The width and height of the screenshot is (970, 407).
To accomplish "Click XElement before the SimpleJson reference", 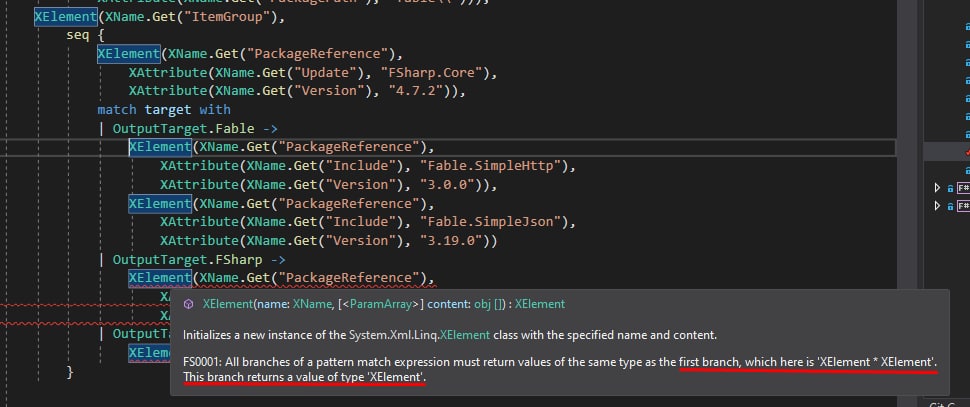I will click(160, 204).
